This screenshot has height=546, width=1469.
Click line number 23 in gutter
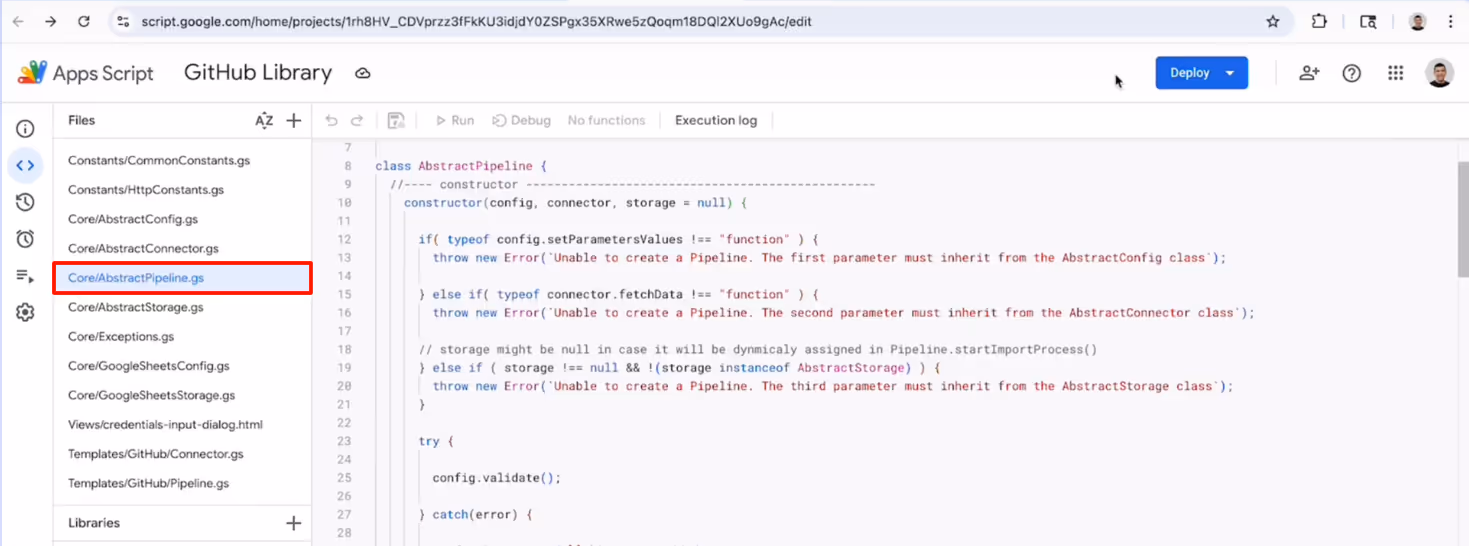[x=345, y=441]
